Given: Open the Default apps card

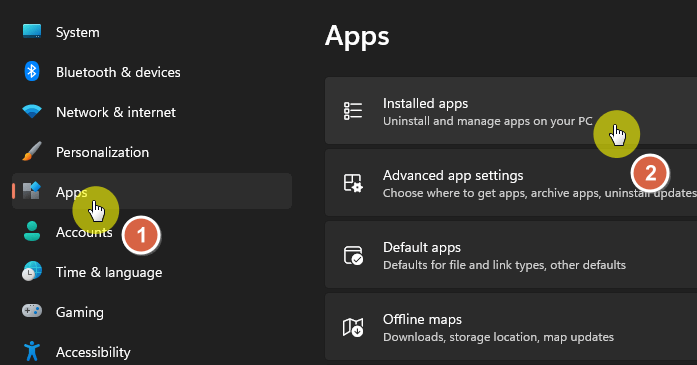Looking at the screenshot, I should pos(511,255).
